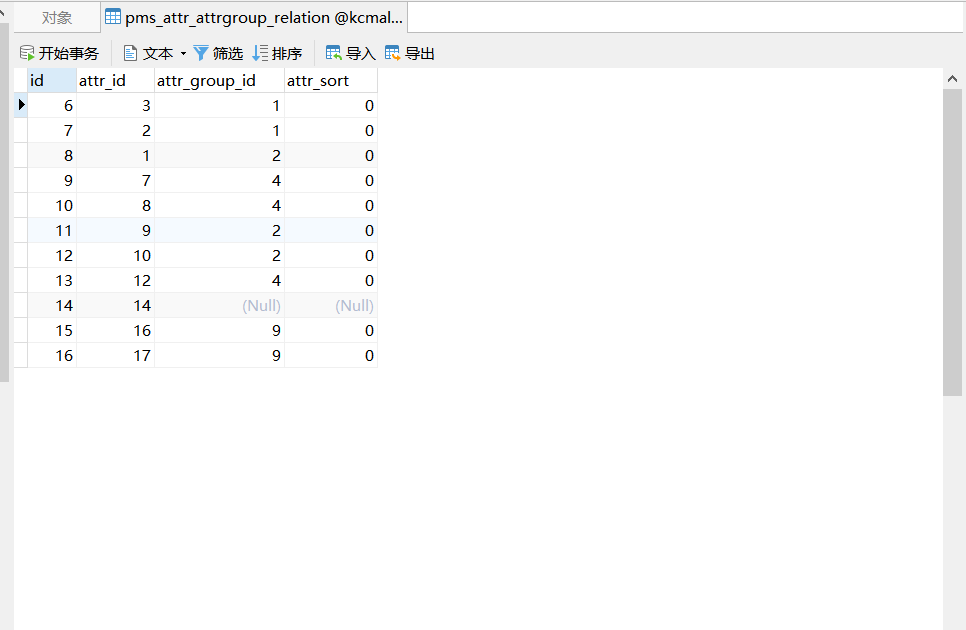Select id cell with value 8

click(x=52, y=155)
